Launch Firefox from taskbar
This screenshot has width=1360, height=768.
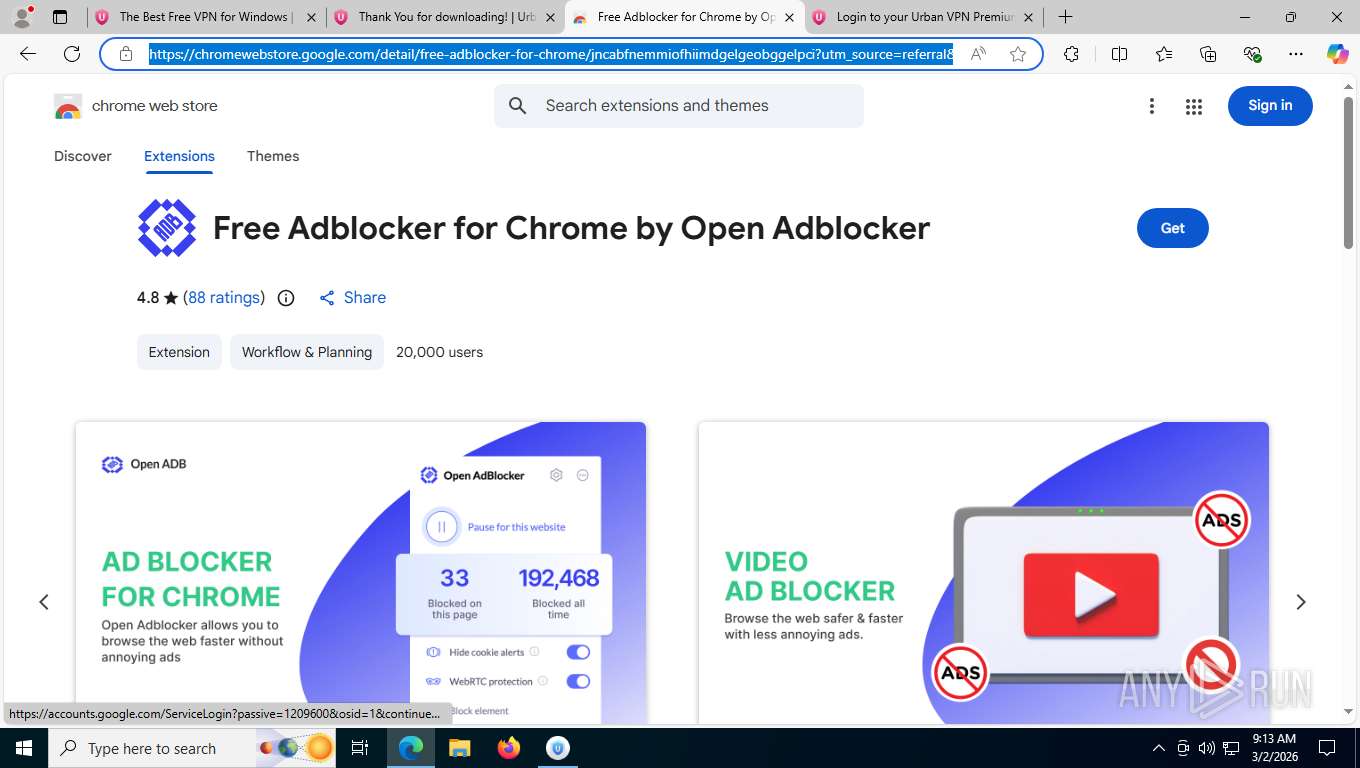509,748
